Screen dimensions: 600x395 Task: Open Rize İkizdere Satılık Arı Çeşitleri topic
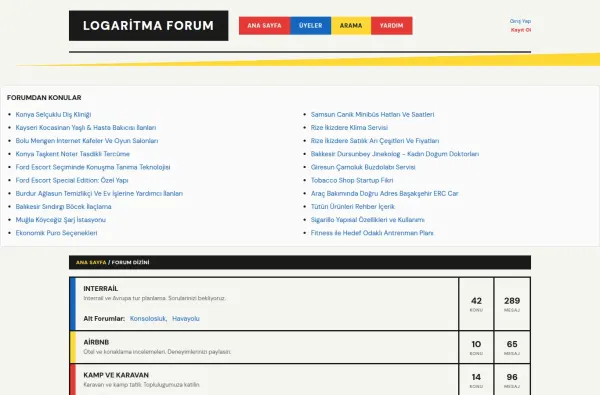tap(375, 141)
